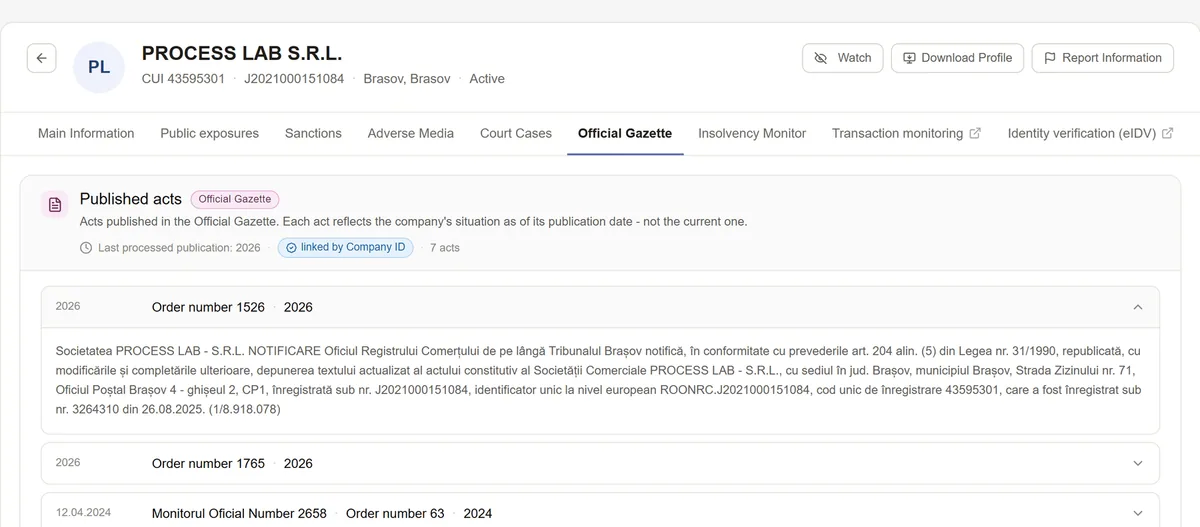
Task: Click the Brasov, Brasov location text
Action: click(x=407, y=78)
